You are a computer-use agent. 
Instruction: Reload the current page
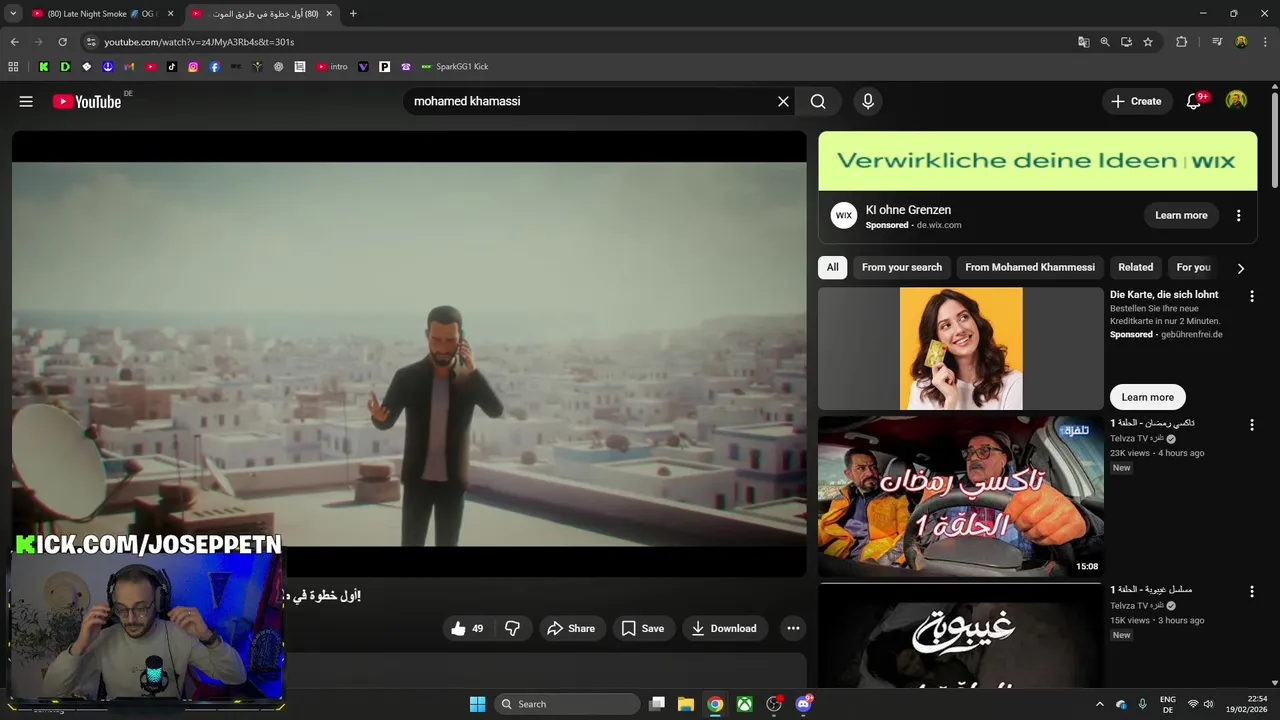(62, 42)
